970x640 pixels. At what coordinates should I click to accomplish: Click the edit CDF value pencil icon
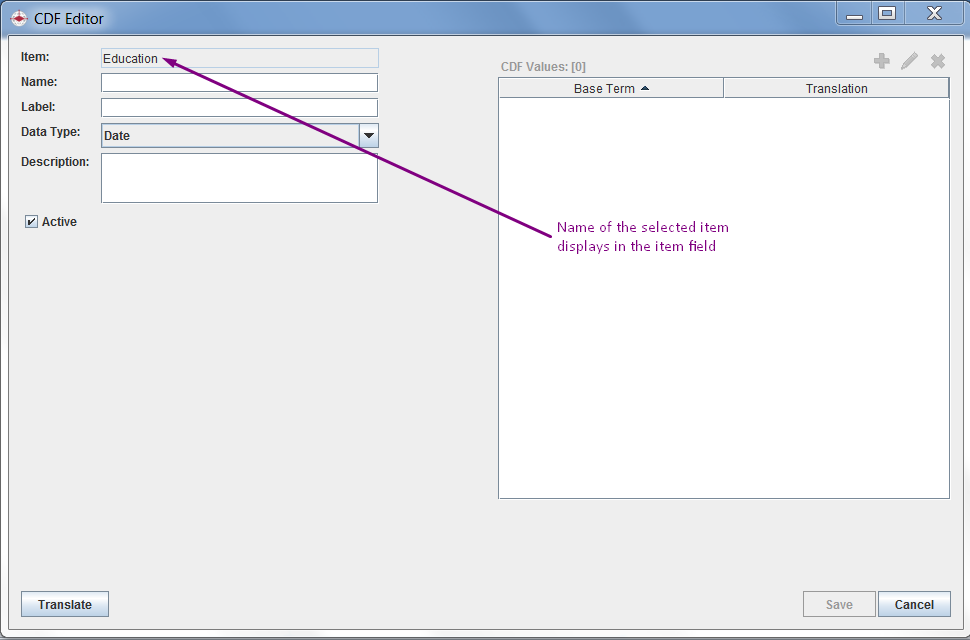click(x=909, y=62)
